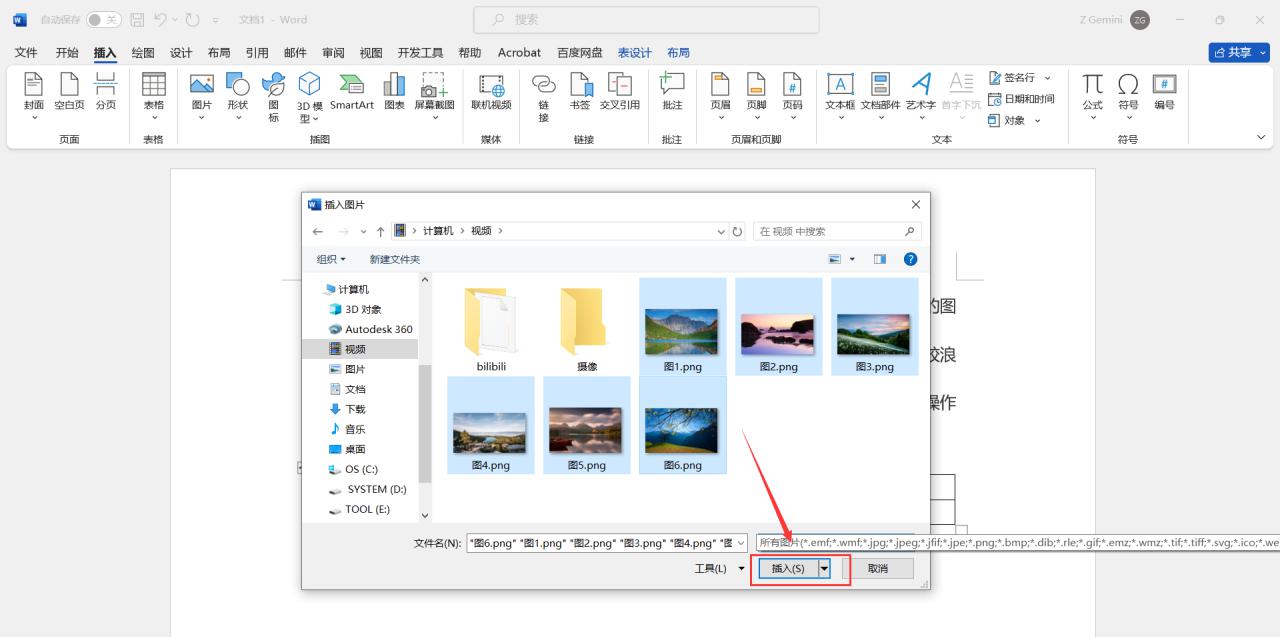This screenshot has width=1280, height=637.
Task: Click dialog help question mark icon
Action: coord(910,259)
